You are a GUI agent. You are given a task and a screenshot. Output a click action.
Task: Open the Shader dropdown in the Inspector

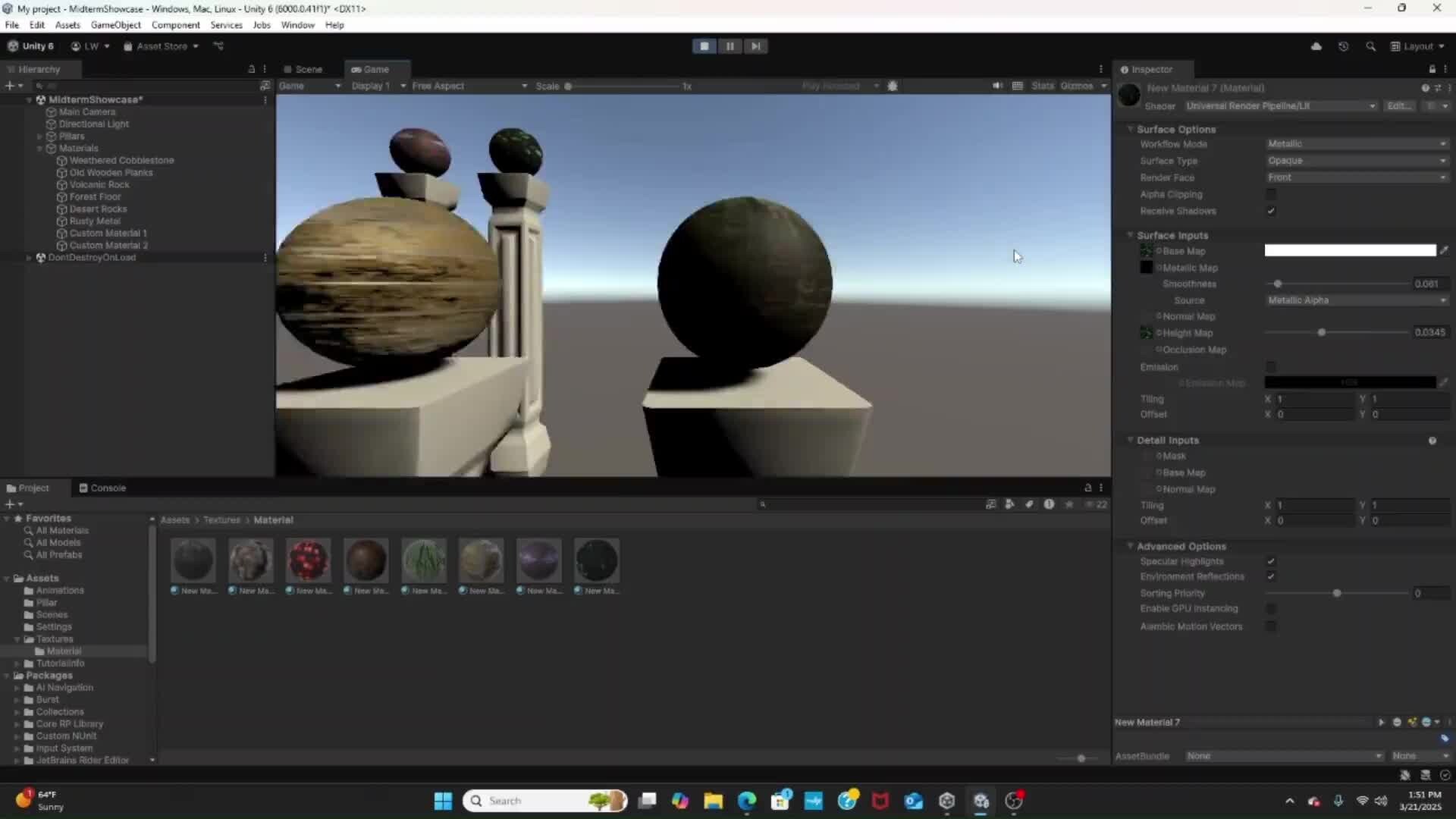tap(1280, 106)
